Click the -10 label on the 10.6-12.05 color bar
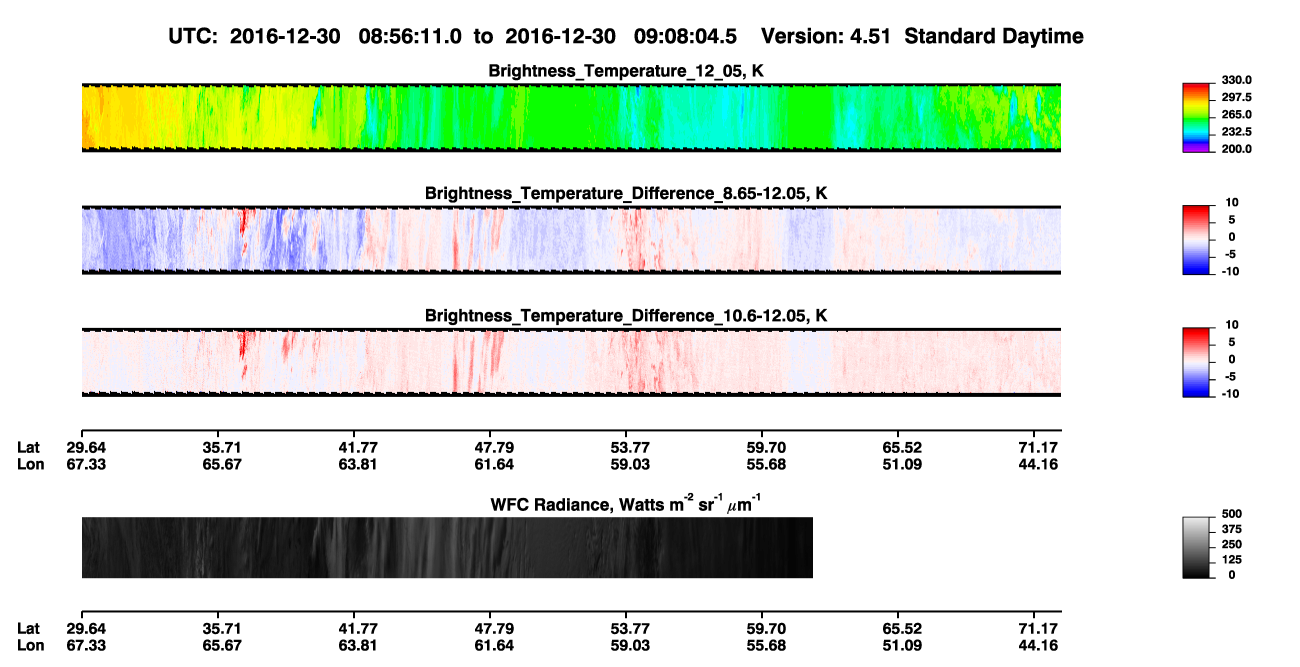1300x667 pixels. point(1232,393)
